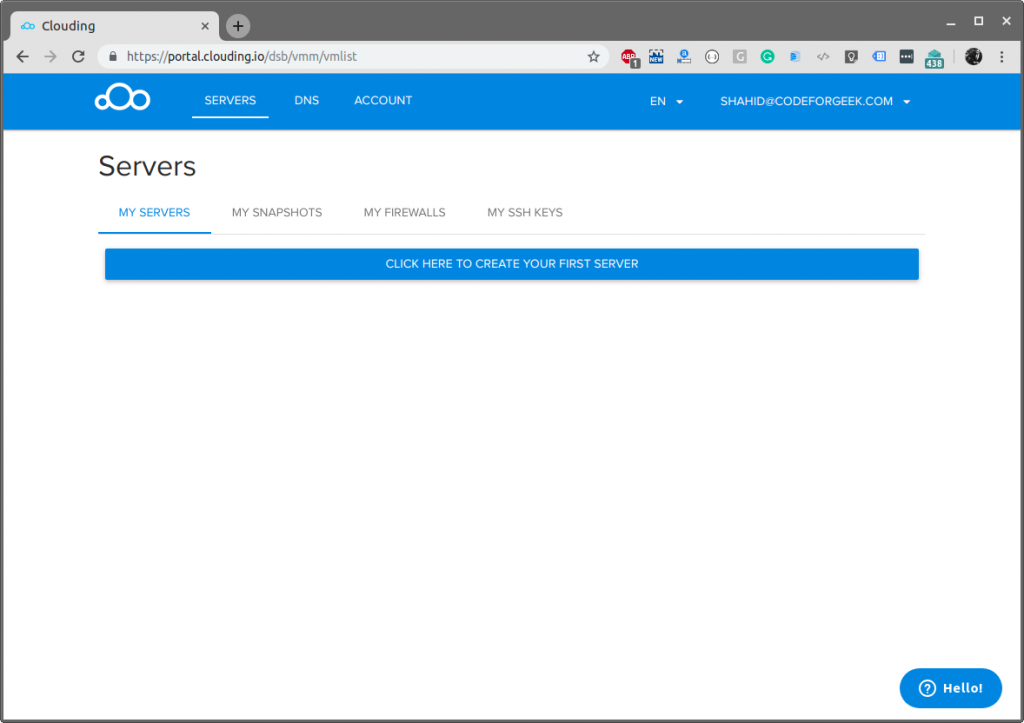
Task: Switch to the MY SNAPSHOTS tab
Action: pos(277,212)
